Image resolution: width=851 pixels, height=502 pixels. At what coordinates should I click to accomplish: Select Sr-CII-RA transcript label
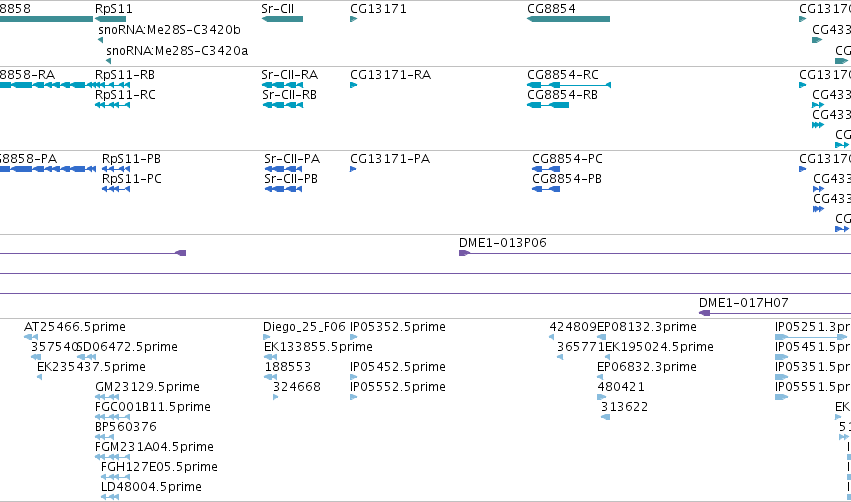pyautogui.click(x=290, y=75)
